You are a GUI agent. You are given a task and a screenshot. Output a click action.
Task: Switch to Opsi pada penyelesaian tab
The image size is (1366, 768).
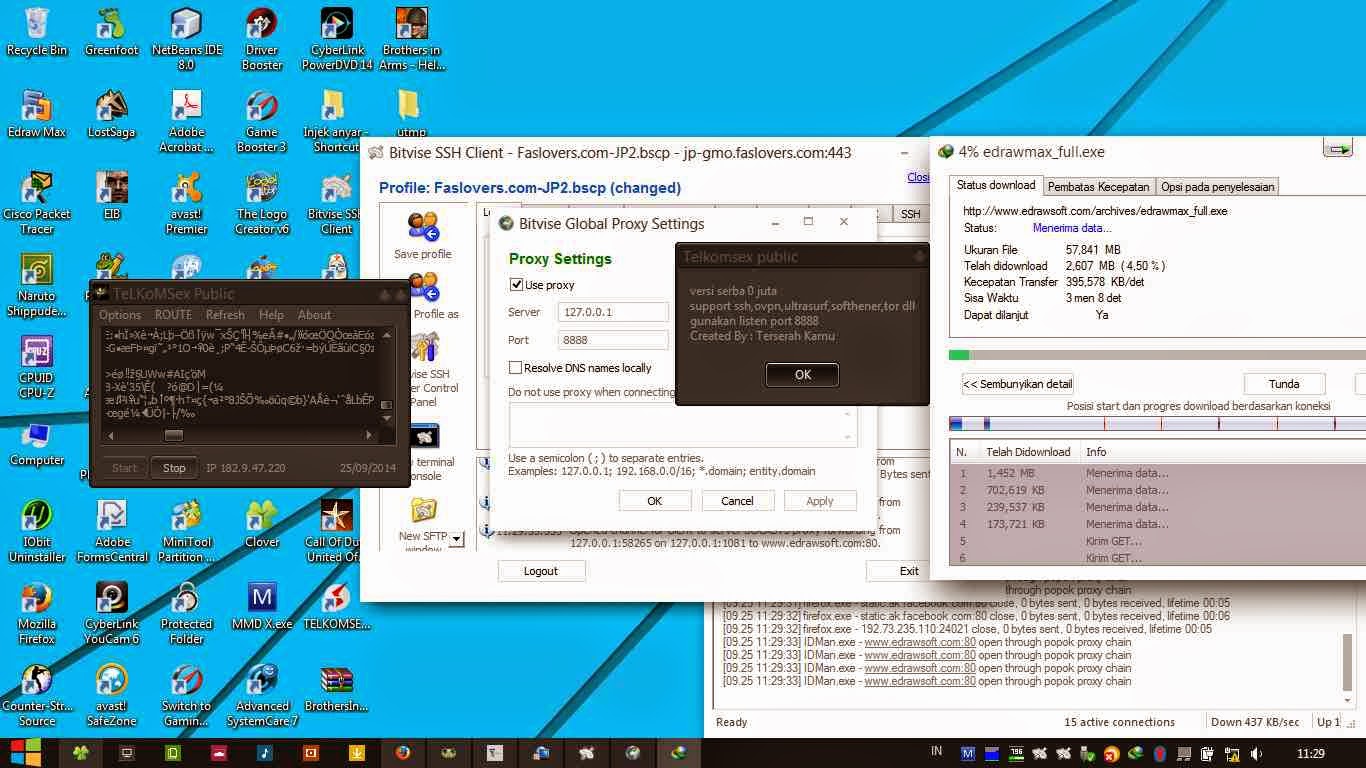coord(1217,187)
